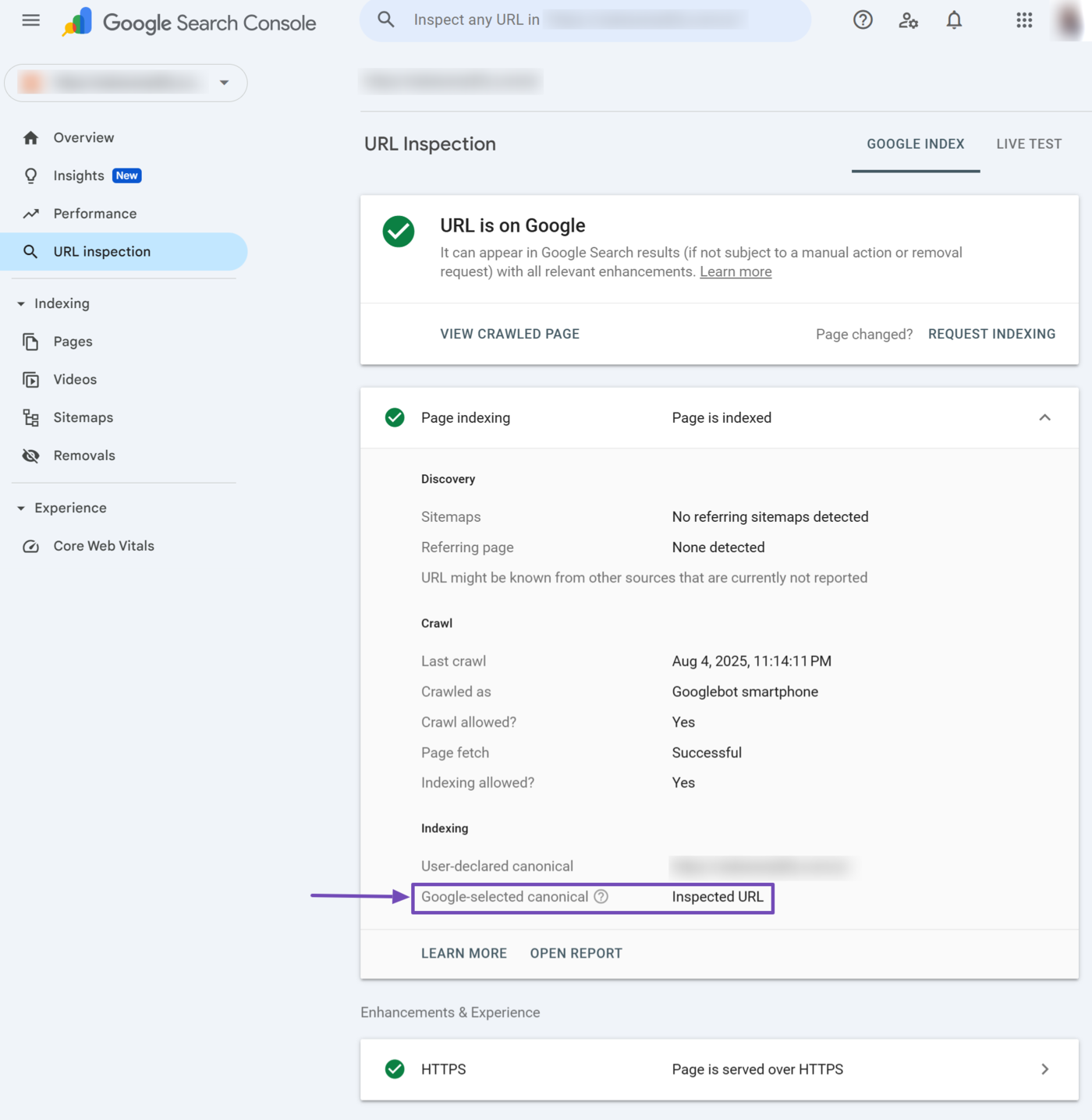Click the 'Page is indexed' status text

click(x=721, y=418)
